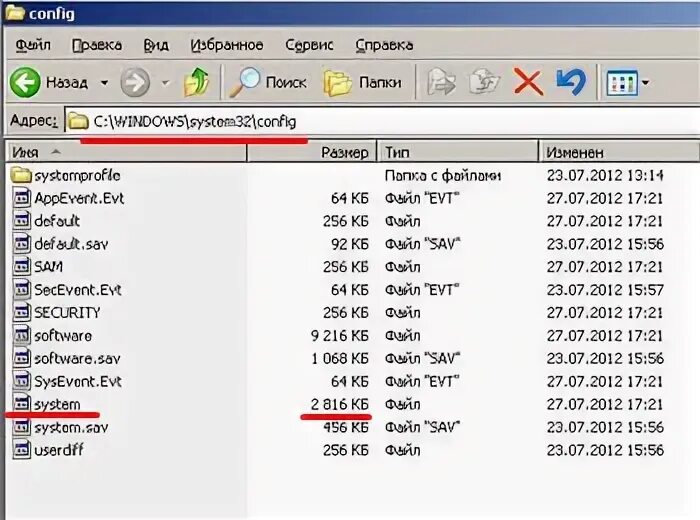The image size is (700, 520).
Task: Click the grey Forward arrow icon
Action: tap(135, 83)
